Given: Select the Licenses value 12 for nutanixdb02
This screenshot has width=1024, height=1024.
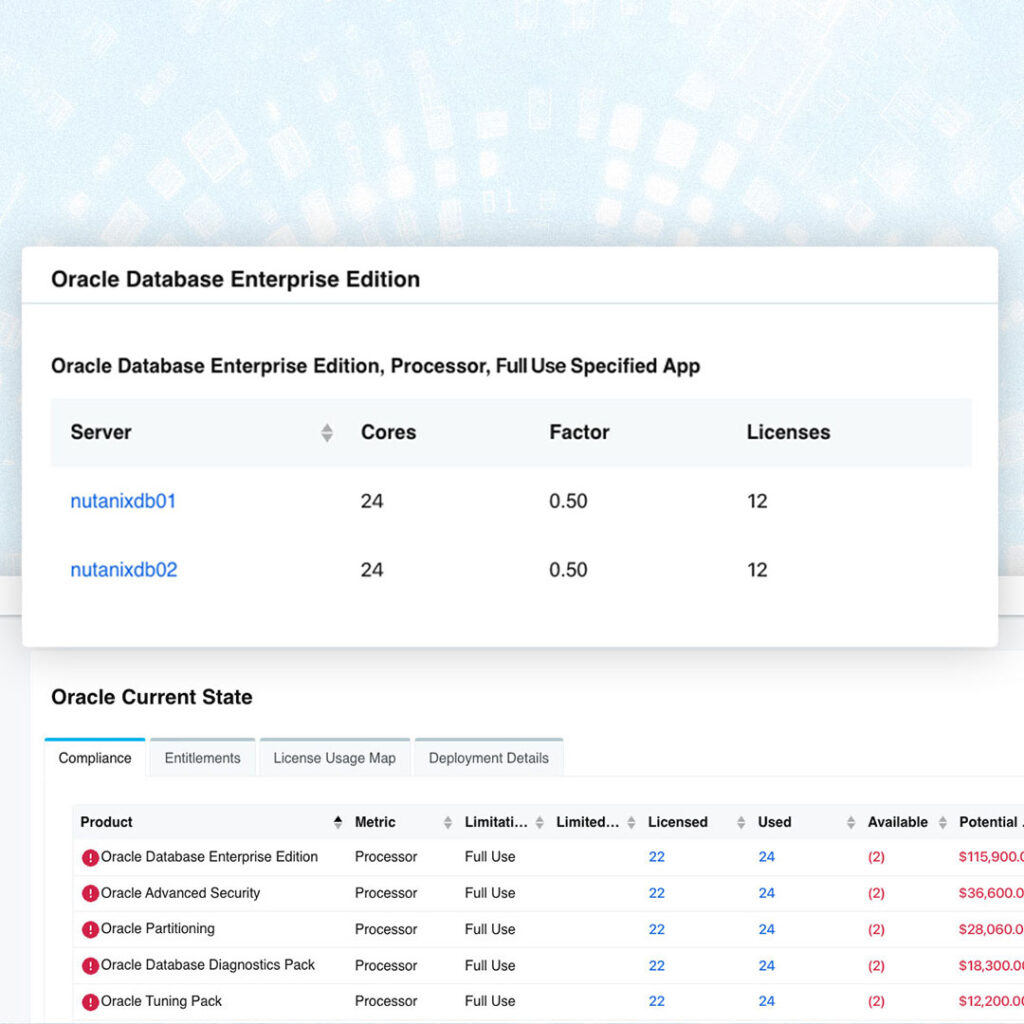Looking at the screenshot, I should point(757,569).
